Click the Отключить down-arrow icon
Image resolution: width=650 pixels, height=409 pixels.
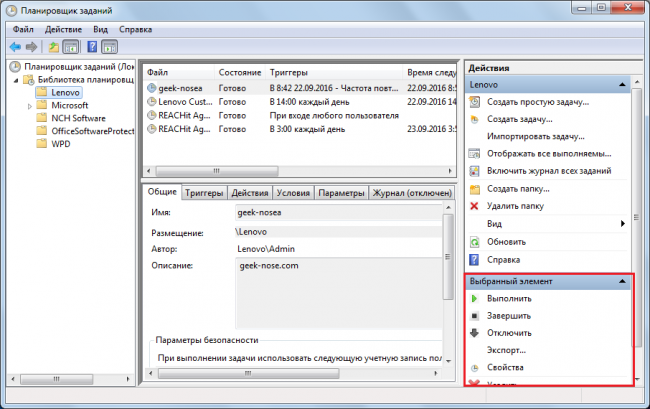point(475,333)
